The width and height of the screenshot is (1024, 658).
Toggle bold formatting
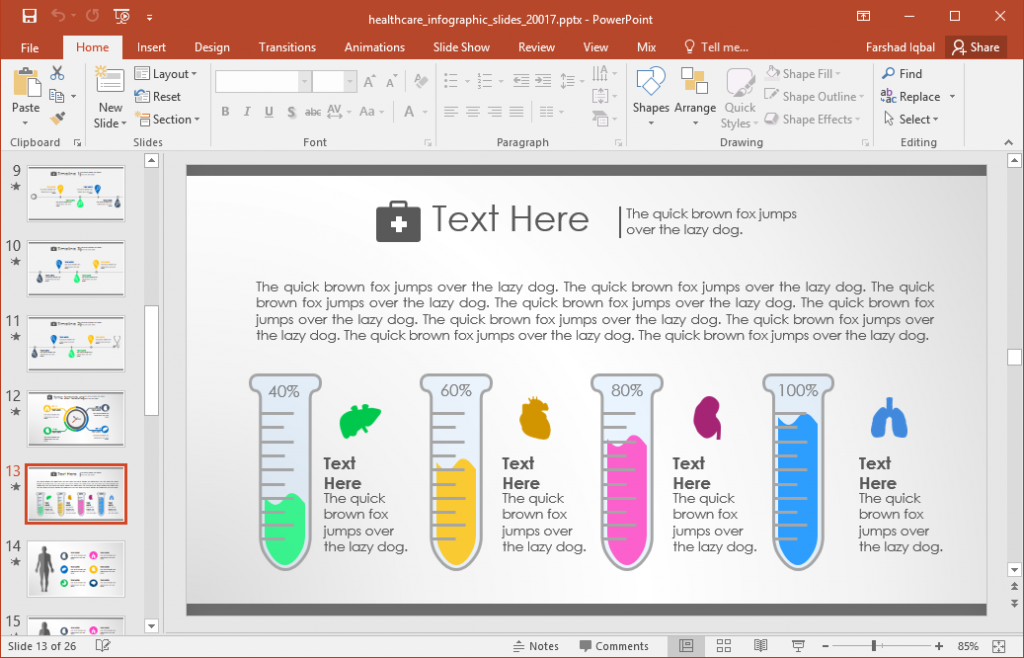pyautogui.click(x=225, y=112)
